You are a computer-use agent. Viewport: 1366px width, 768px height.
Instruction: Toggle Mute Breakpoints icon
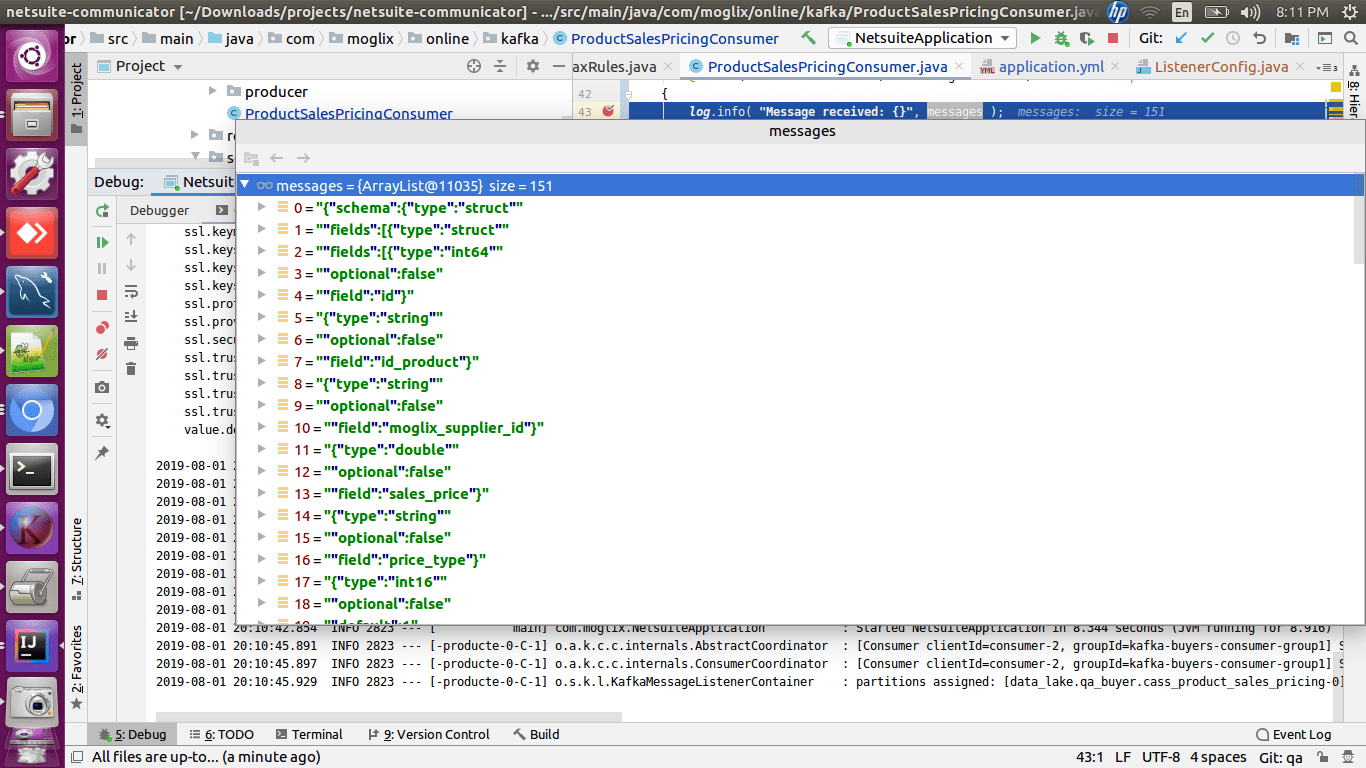(x=102, y=354)
